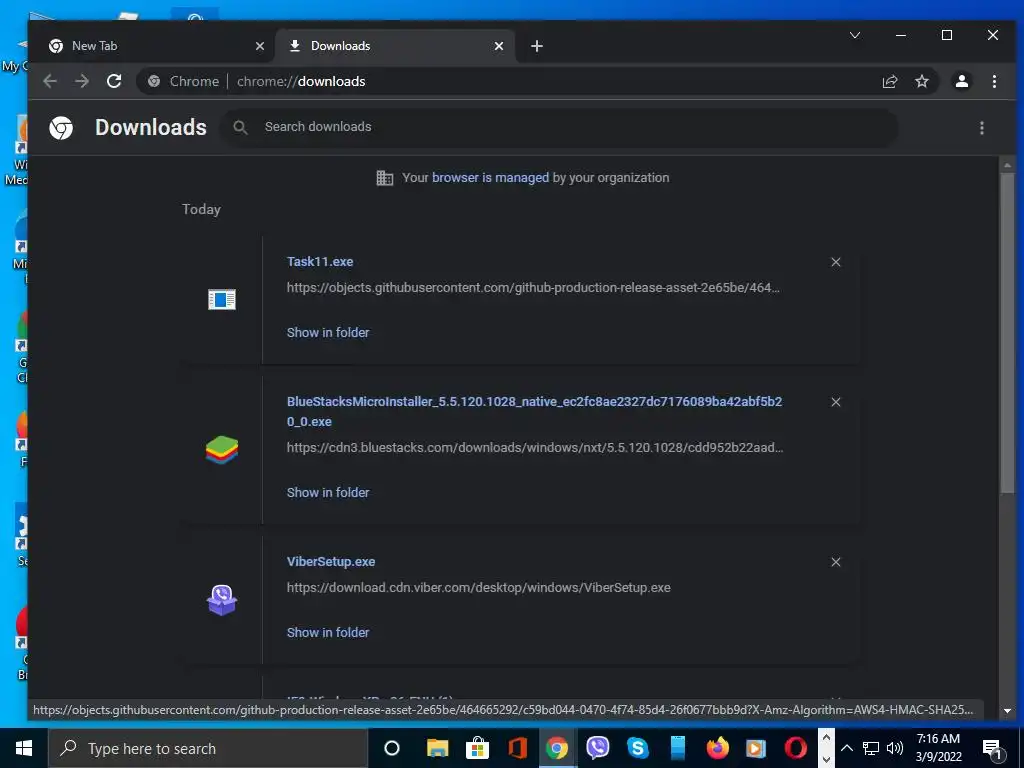1024x768 pixels.
Task: Launch Firefox from the taskbar
Action: (x=717, y=748)
